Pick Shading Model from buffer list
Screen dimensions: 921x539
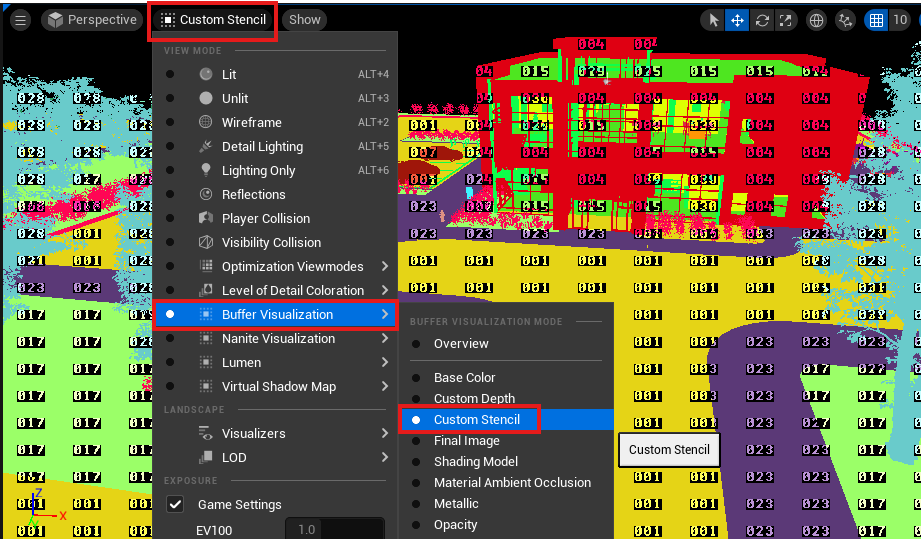coord(475,462)
